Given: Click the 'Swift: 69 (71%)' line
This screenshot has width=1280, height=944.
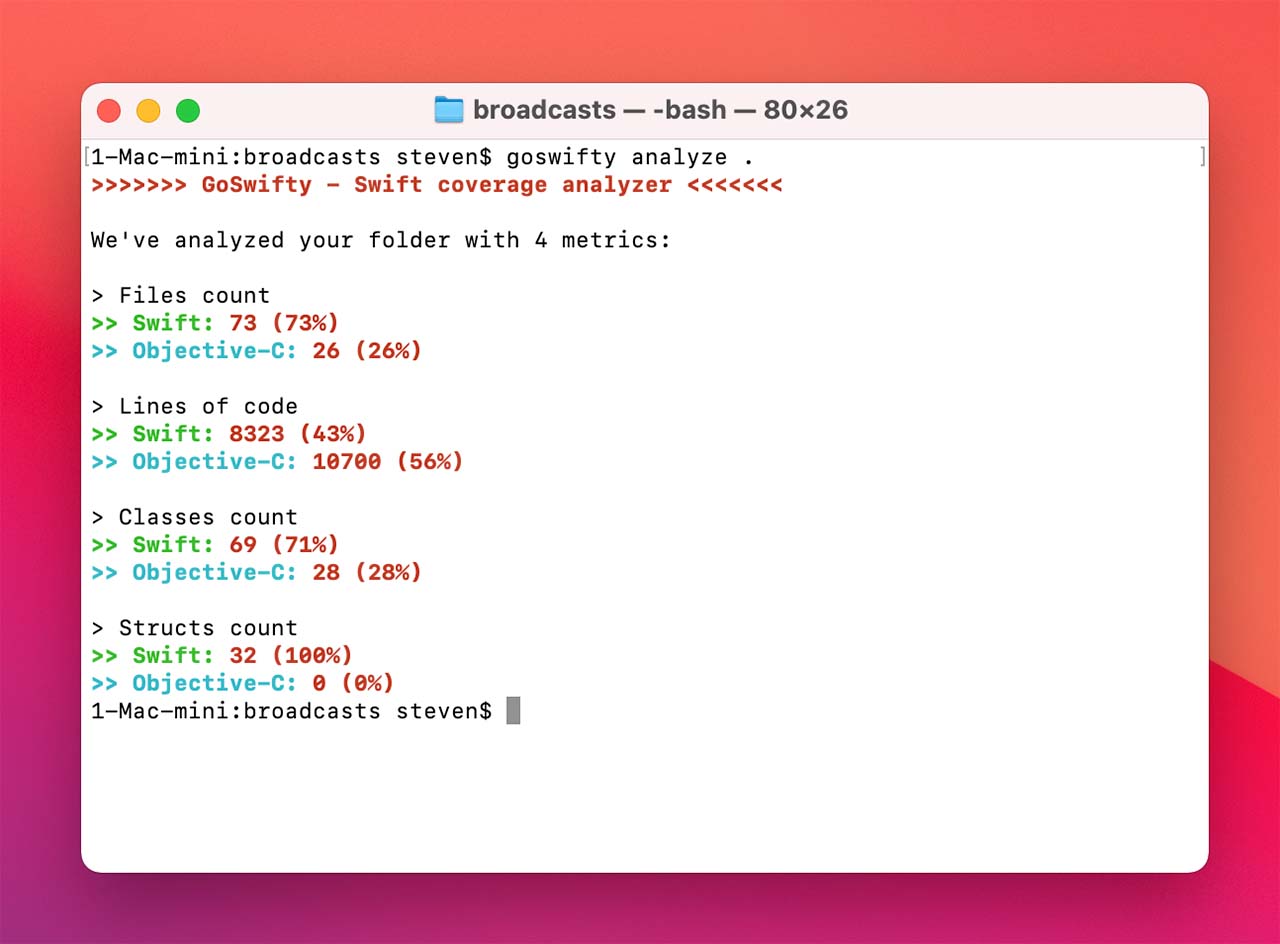Looking at the screenshot, I should [x=215, y=545].
